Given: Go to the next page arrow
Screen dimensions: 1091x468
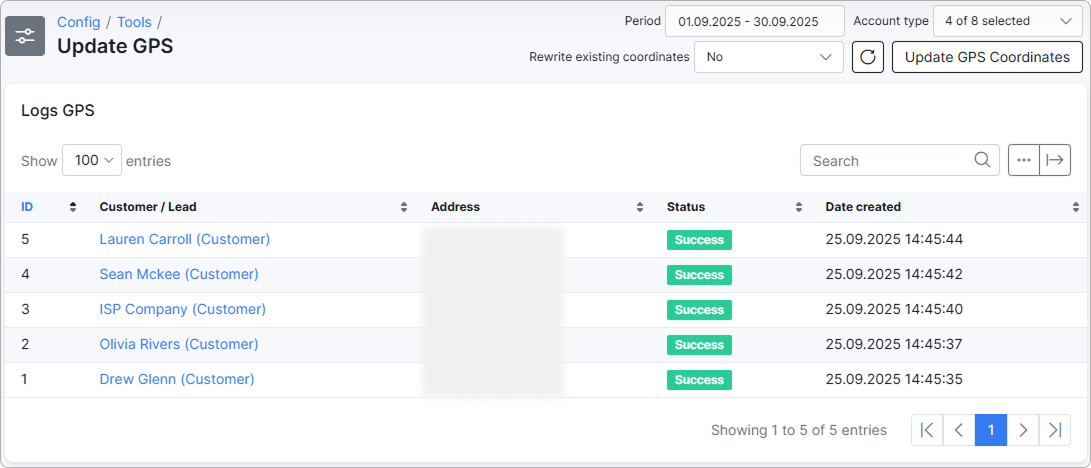Looking at the screenshot, I should tap(1022, 430).
